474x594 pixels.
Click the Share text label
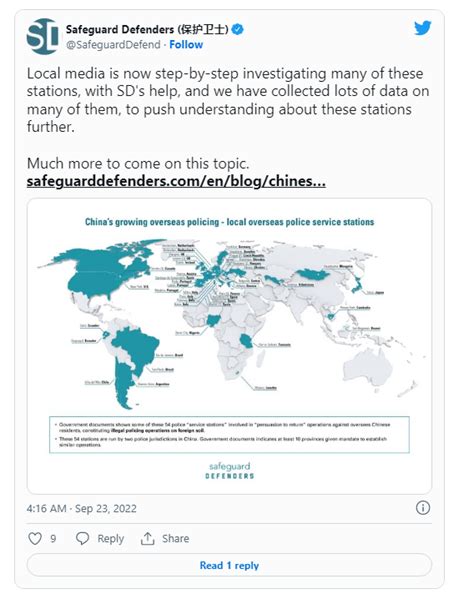(175, 538)
